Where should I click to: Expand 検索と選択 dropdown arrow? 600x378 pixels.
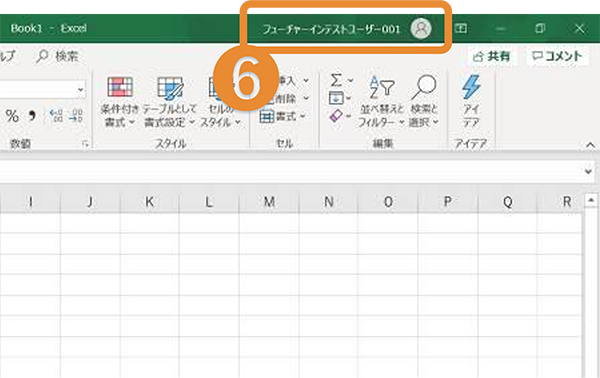point(435,122)
